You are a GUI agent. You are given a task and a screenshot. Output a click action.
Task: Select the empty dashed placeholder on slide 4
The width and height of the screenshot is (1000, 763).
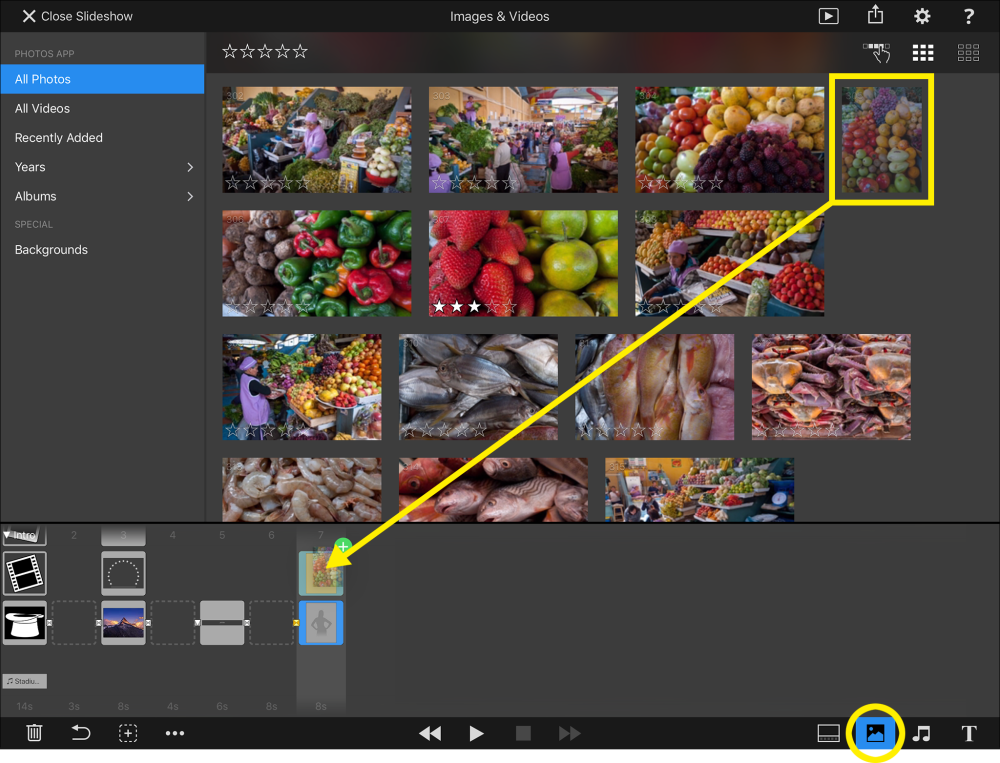click(173, 623)
